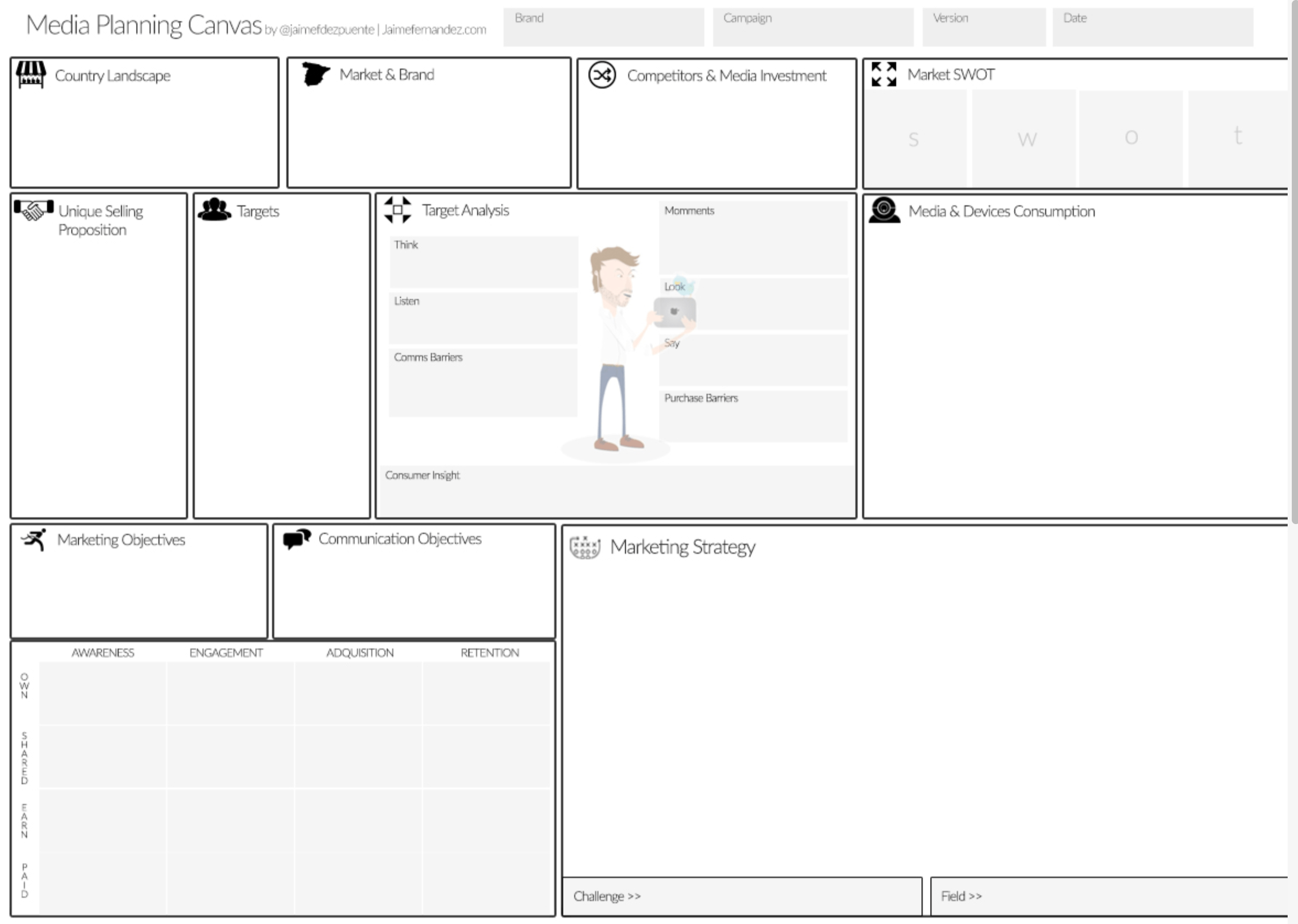This screenshot has height=924, width=1298.
Task: Click the Marketing Strategy chess-board icon
Action: (x=585, y=547)
